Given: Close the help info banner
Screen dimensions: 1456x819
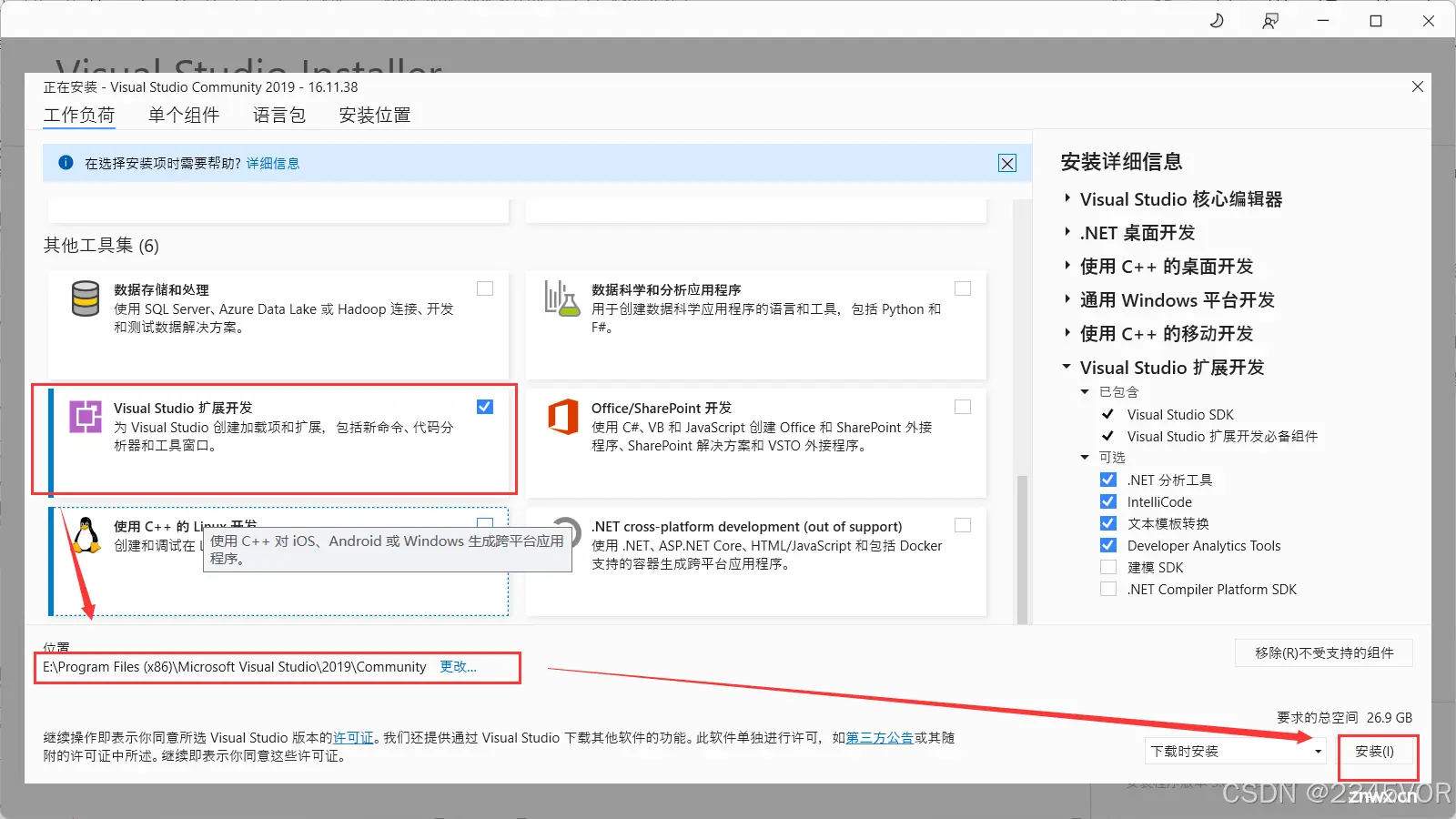Looking at the screenshot, I should (1007, 163).
